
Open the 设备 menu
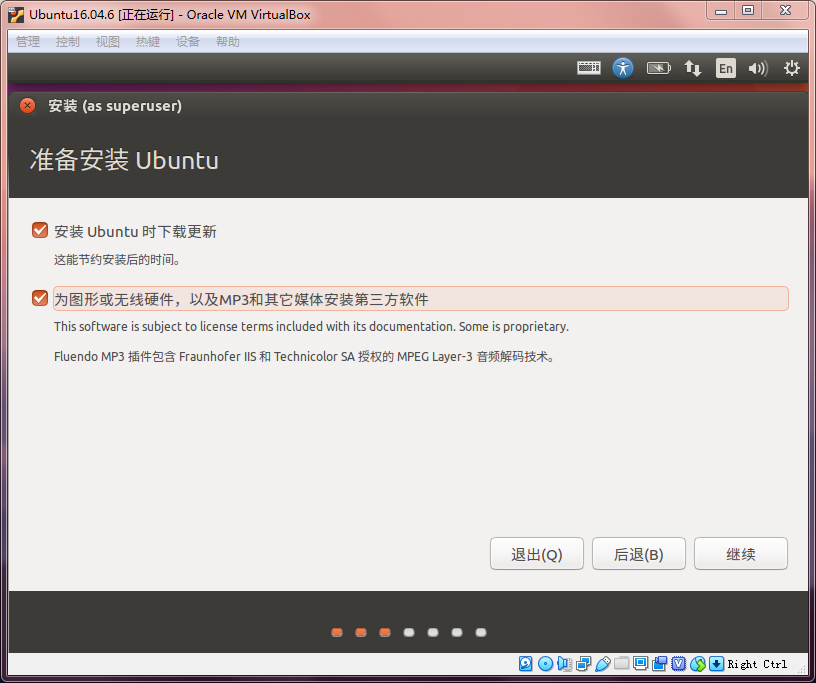(x=188, y=42)
